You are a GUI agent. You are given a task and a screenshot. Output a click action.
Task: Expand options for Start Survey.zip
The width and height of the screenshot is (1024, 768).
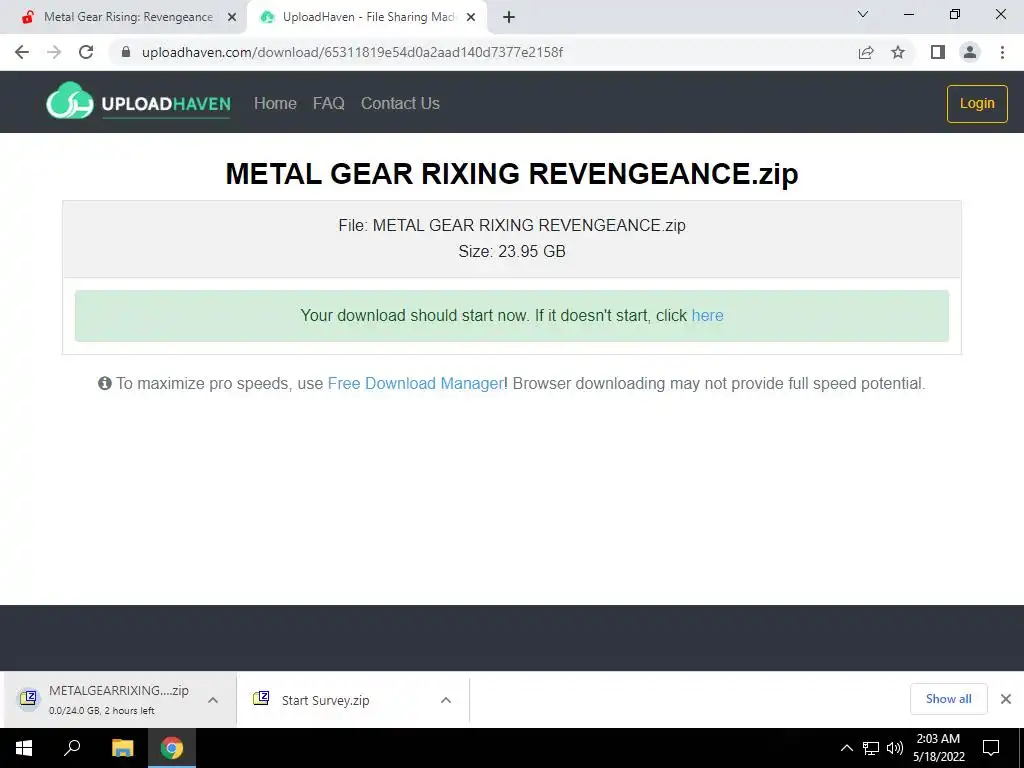coord(446,700)
